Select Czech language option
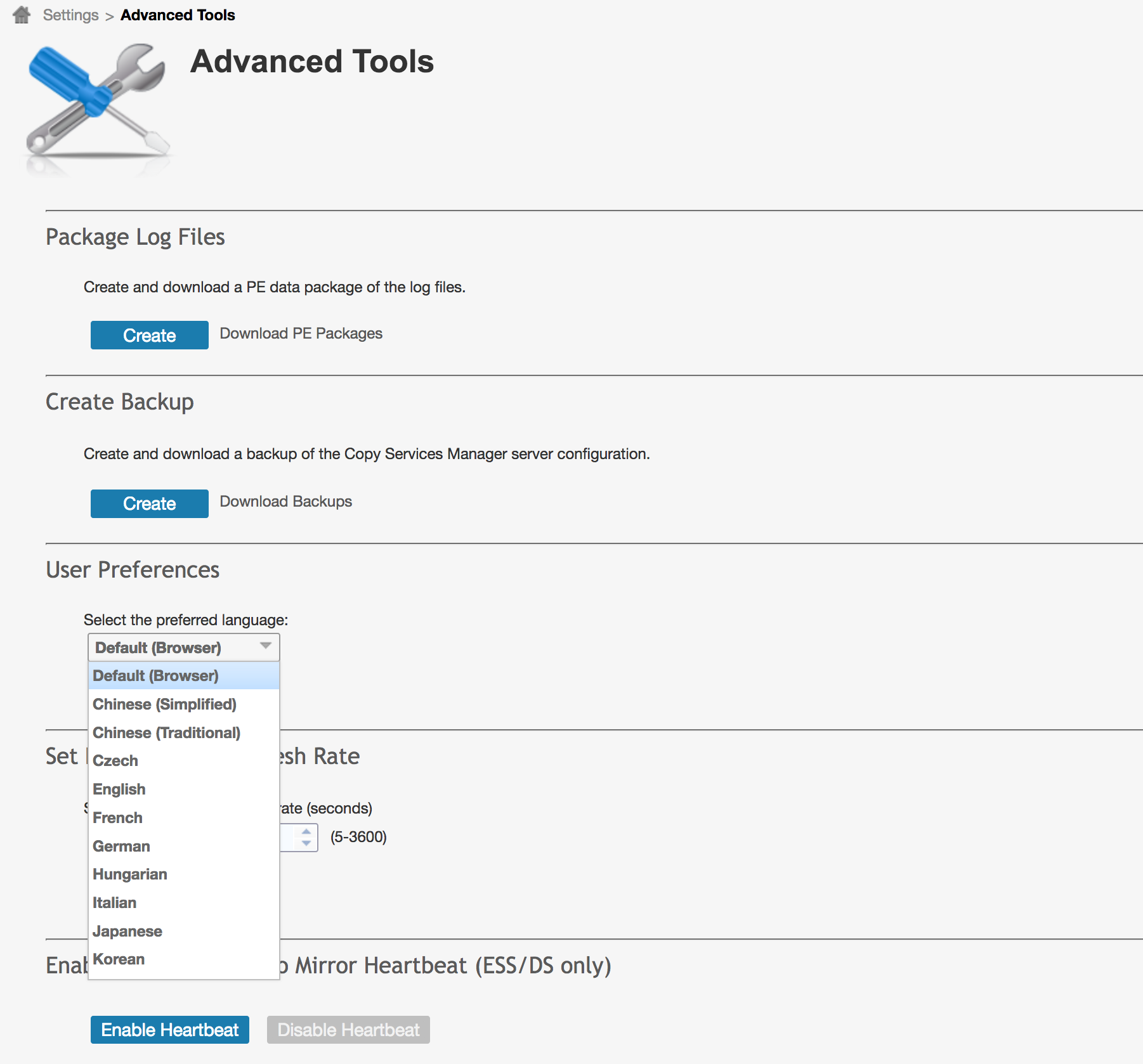Screen dimensions: 1143x1064 (184, 760)
